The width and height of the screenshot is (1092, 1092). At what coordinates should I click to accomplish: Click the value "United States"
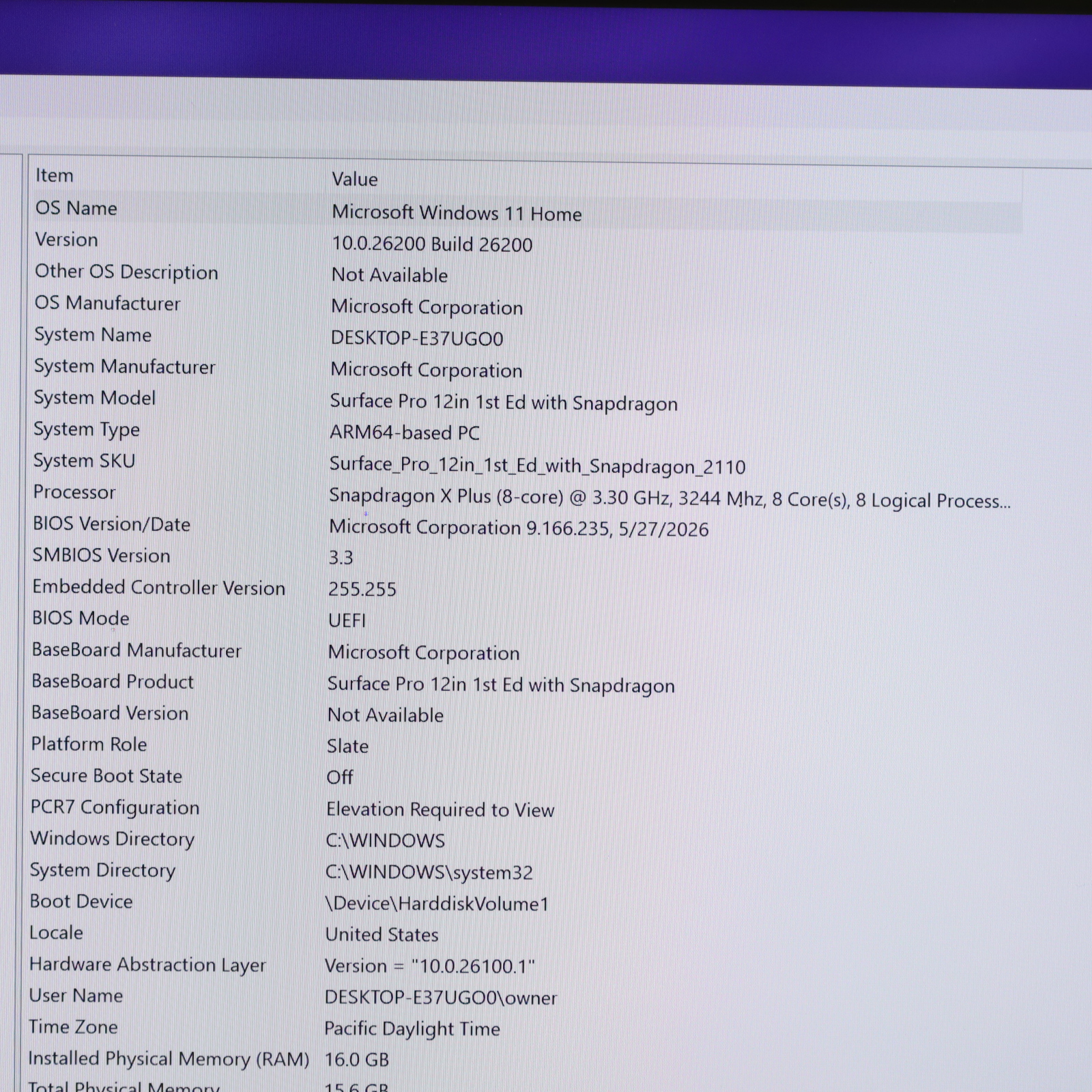point(382,935)
